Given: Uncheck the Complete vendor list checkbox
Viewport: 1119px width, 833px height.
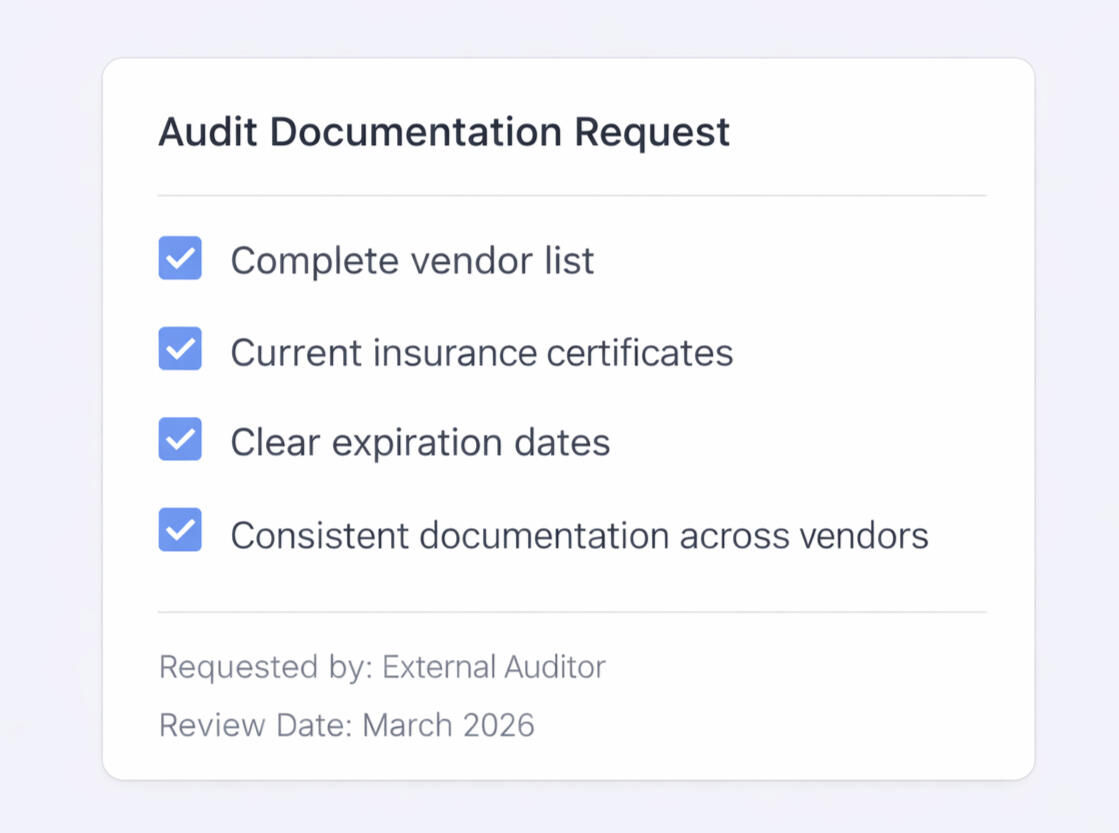Looking at the screenshot, I should [x=180, y=258].
